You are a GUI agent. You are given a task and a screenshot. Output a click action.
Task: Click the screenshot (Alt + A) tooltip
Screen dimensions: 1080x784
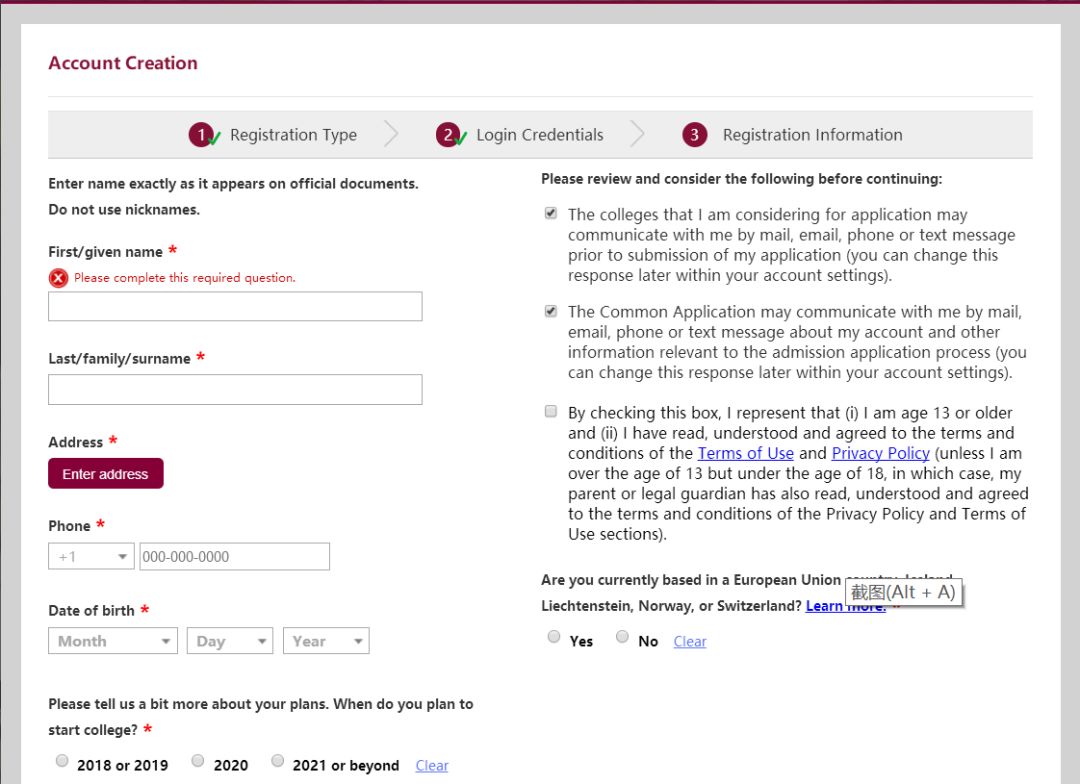(x=903, y=592)
